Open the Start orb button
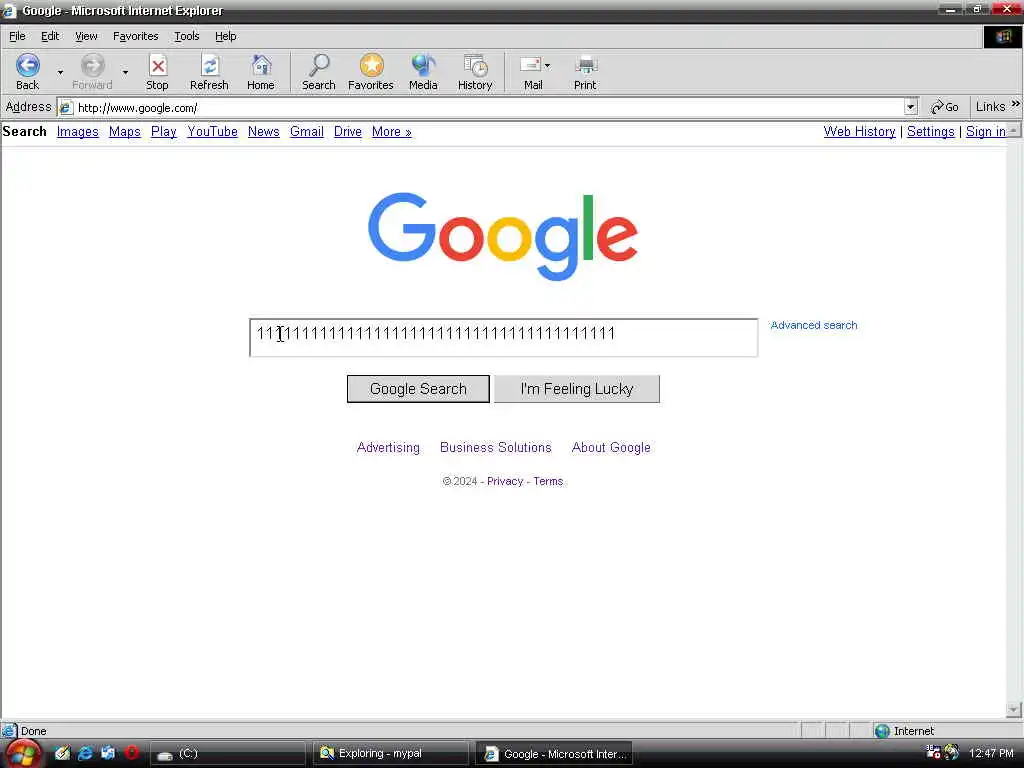 (23, 754)
